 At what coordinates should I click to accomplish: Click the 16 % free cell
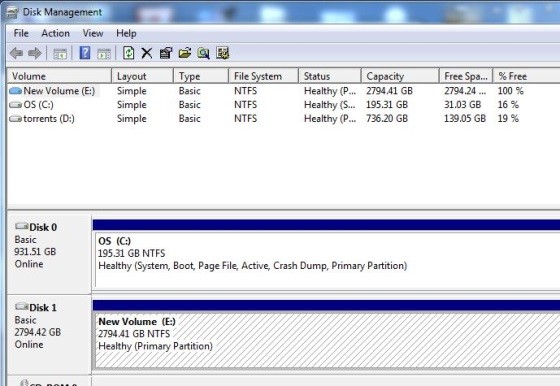(508, 105)
